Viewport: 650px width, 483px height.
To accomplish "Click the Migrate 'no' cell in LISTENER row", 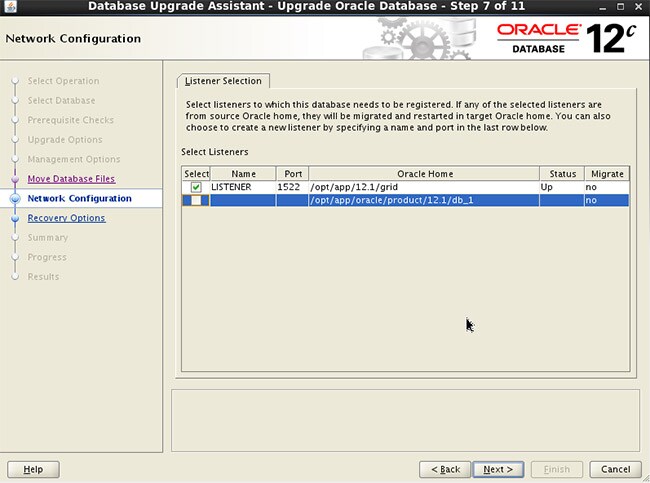I will (607, 187).
